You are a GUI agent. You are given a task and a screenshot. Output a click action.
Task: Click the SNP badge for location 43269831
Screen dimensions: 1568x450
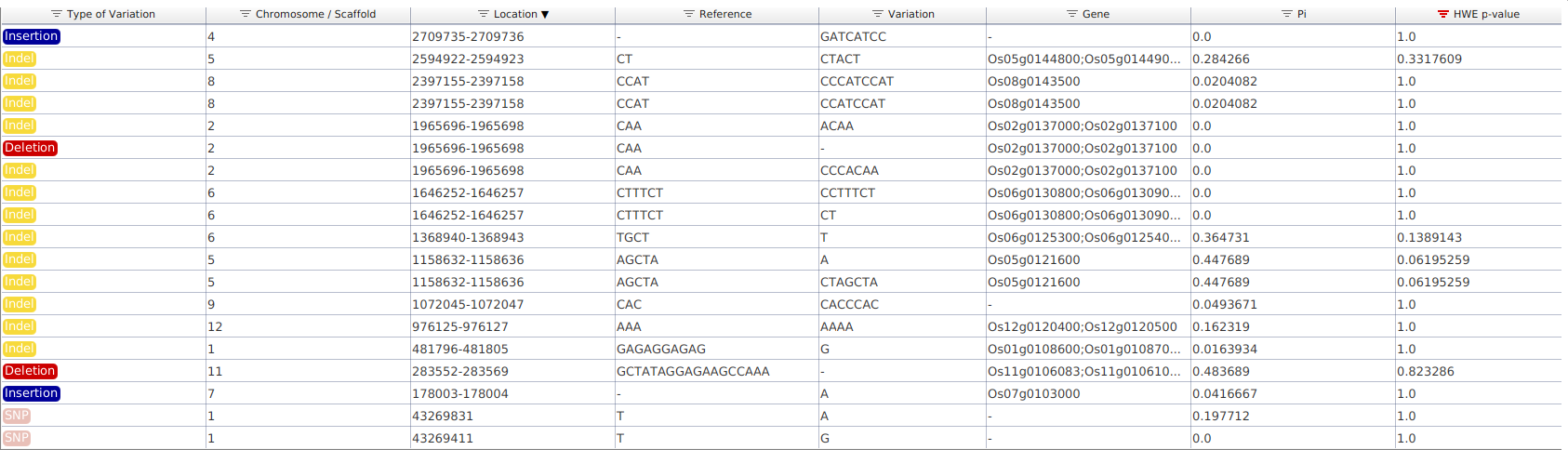17,416
